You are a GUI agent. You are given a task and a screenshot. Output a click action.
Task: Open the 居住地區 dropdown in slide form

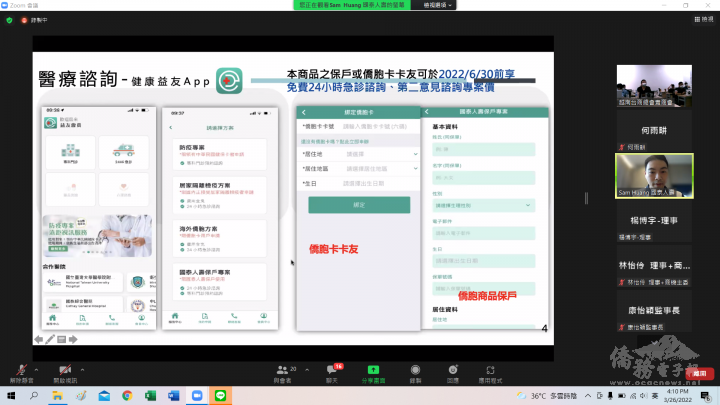click(359, 169)
